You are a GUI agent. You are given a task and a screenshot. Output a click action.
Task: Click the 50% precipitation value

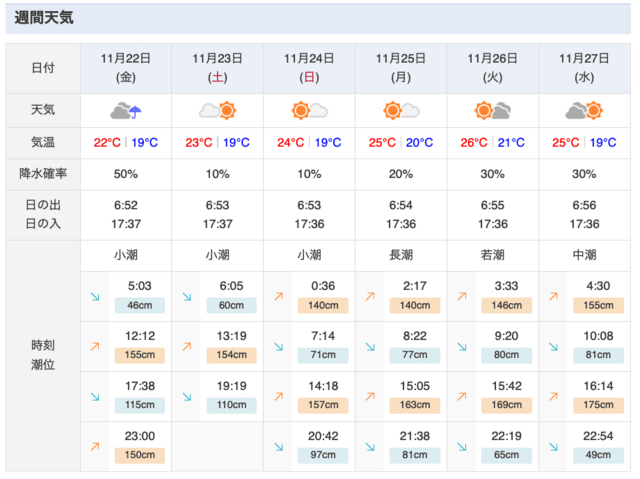click(126, 174)
